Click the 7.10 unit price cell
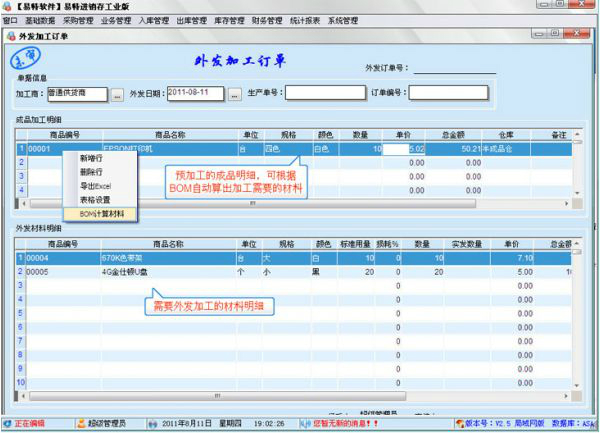Viewport: 600px width, 433px height. 512,258
